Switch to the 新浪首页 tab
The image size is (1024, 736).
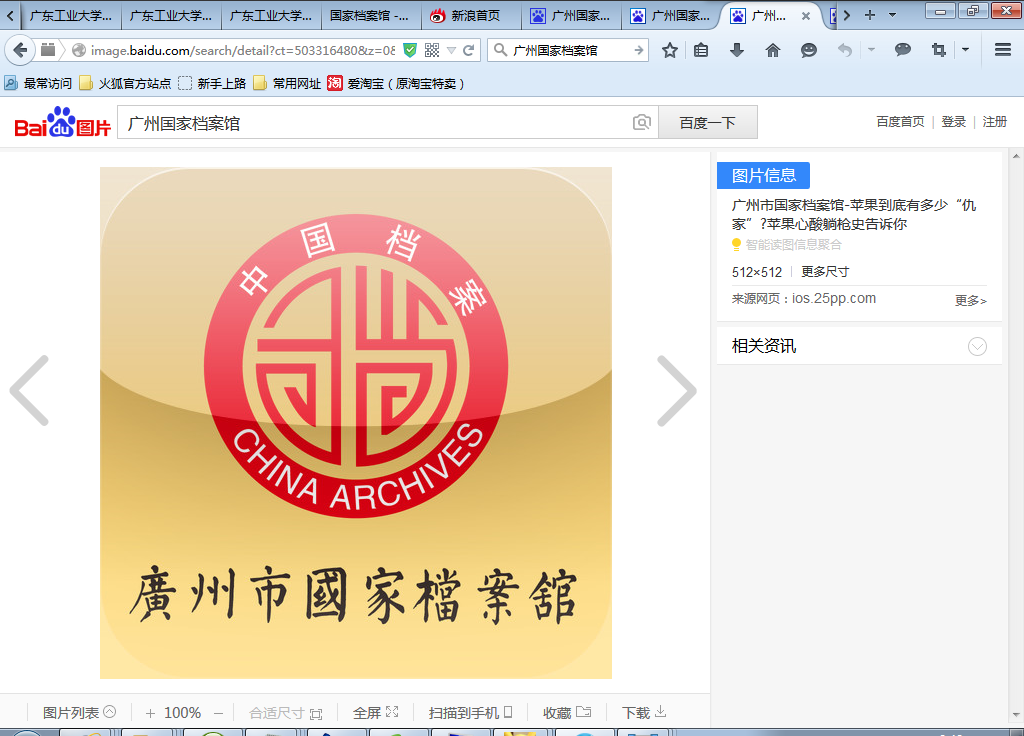(470, 16)
